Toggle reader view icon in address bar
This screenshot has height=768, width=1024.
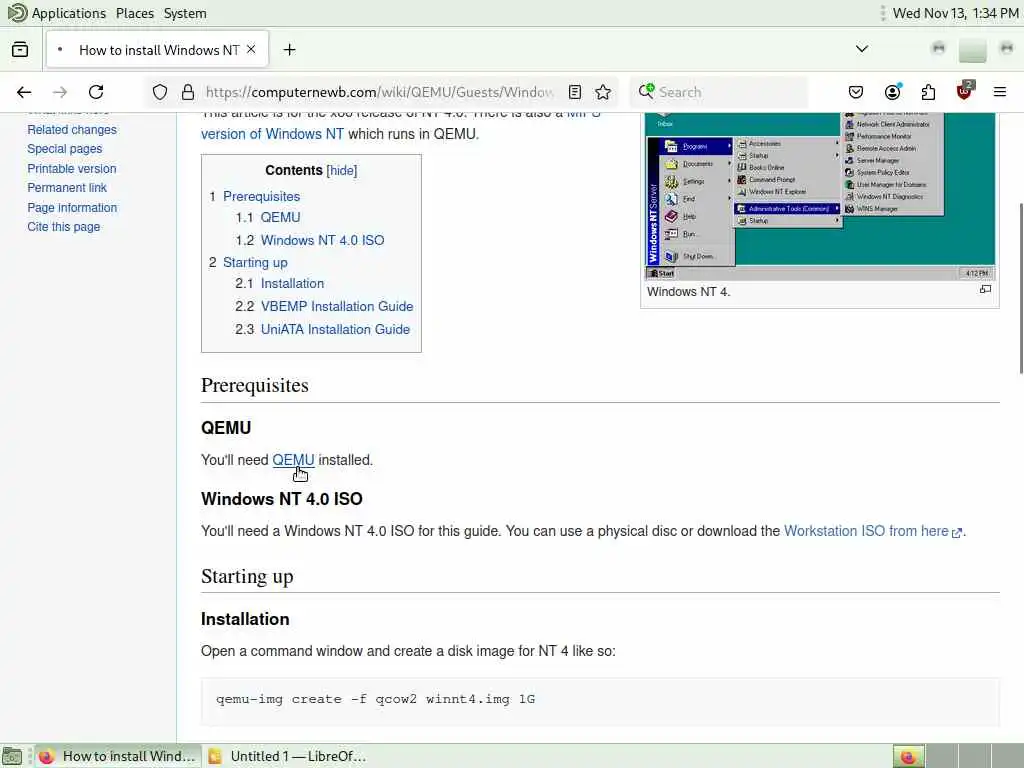point(575,92)
